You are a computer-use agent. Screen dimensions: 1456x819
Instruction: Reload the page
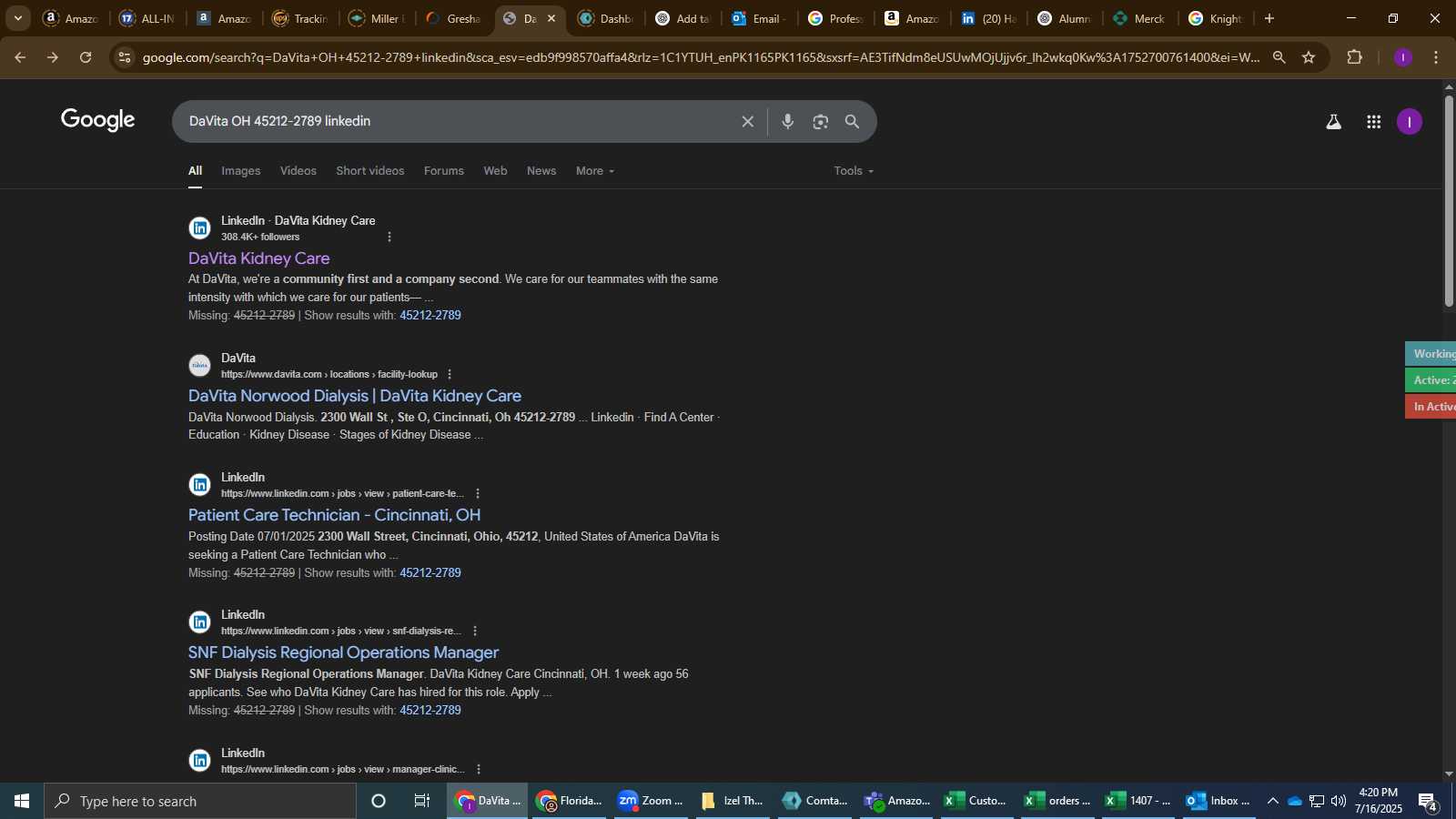coord(86,57)
